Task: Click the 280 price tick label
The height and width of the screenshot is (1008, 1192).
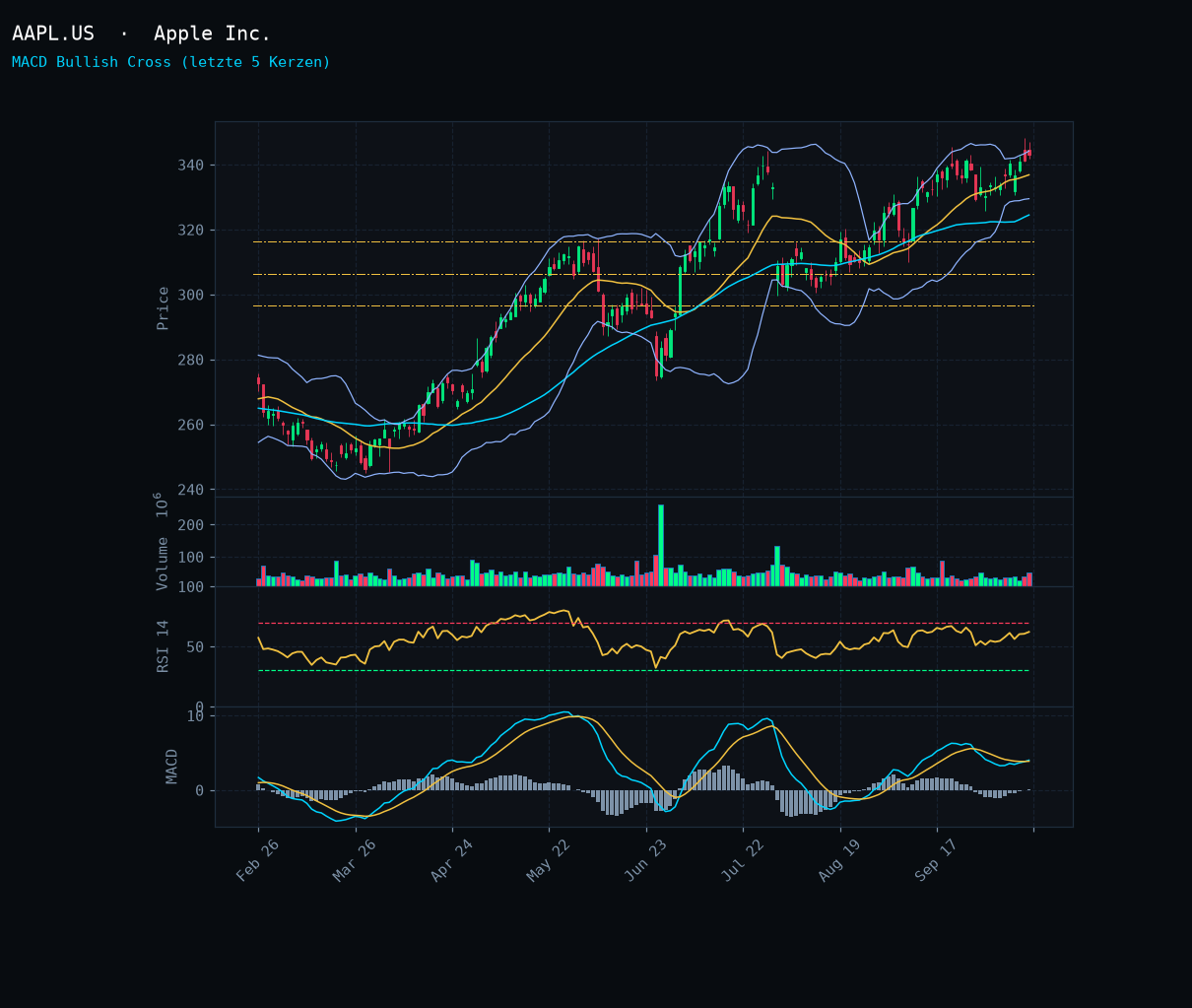Action: [x=190, y=360]
